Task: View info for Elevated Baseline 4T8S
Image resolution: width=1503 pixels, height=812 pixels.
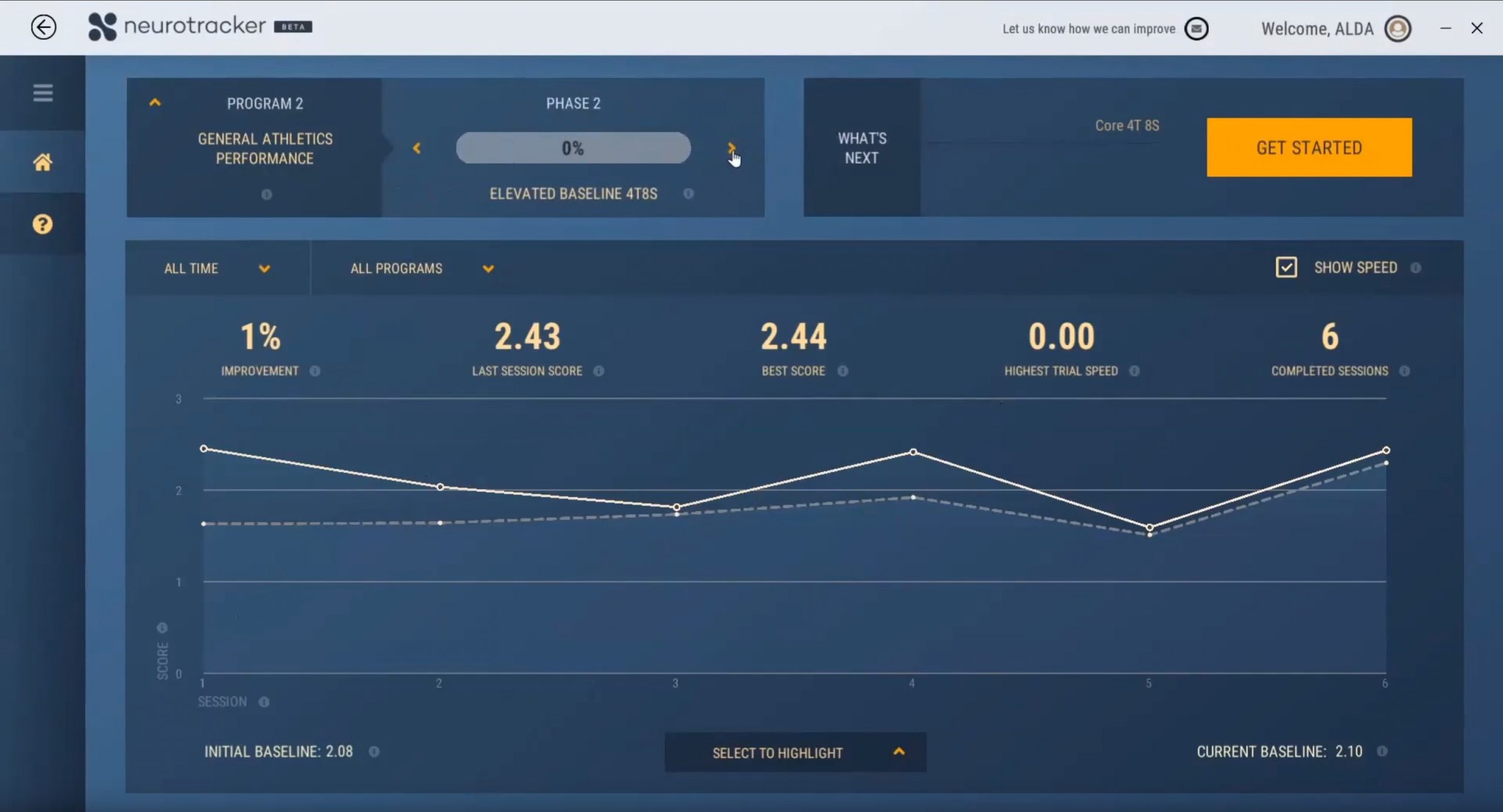Action: click(688, 193)
